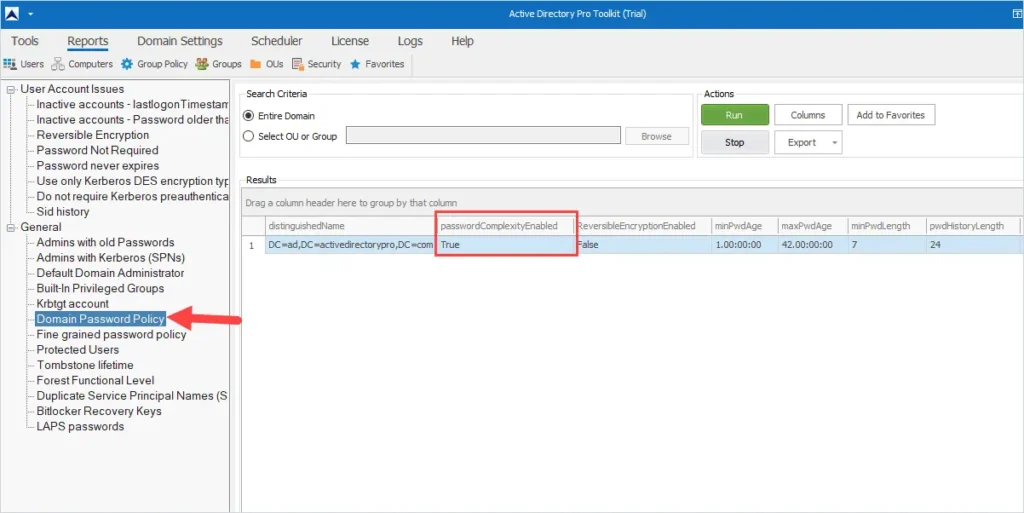Viewport: 1024px width, 513px height.
Task: Select the Entire Domain radio button
Action: (x=248, y=116)
